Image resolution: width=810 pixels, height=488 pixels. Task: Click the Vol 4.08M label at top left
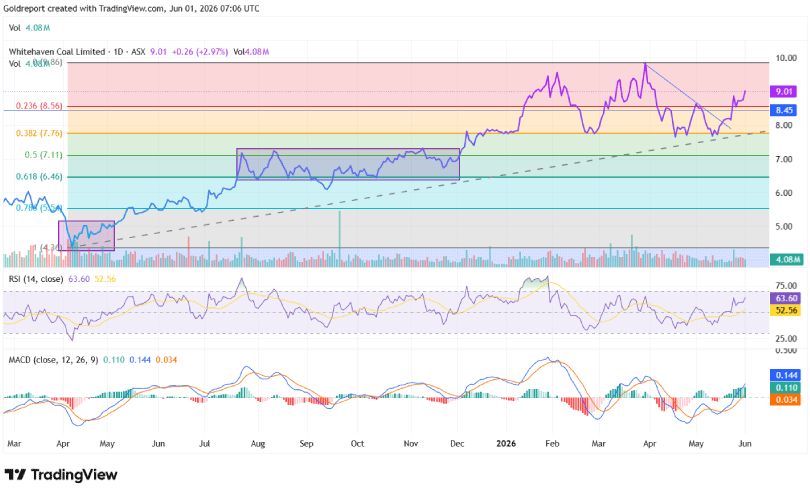(x=29, y=28)
